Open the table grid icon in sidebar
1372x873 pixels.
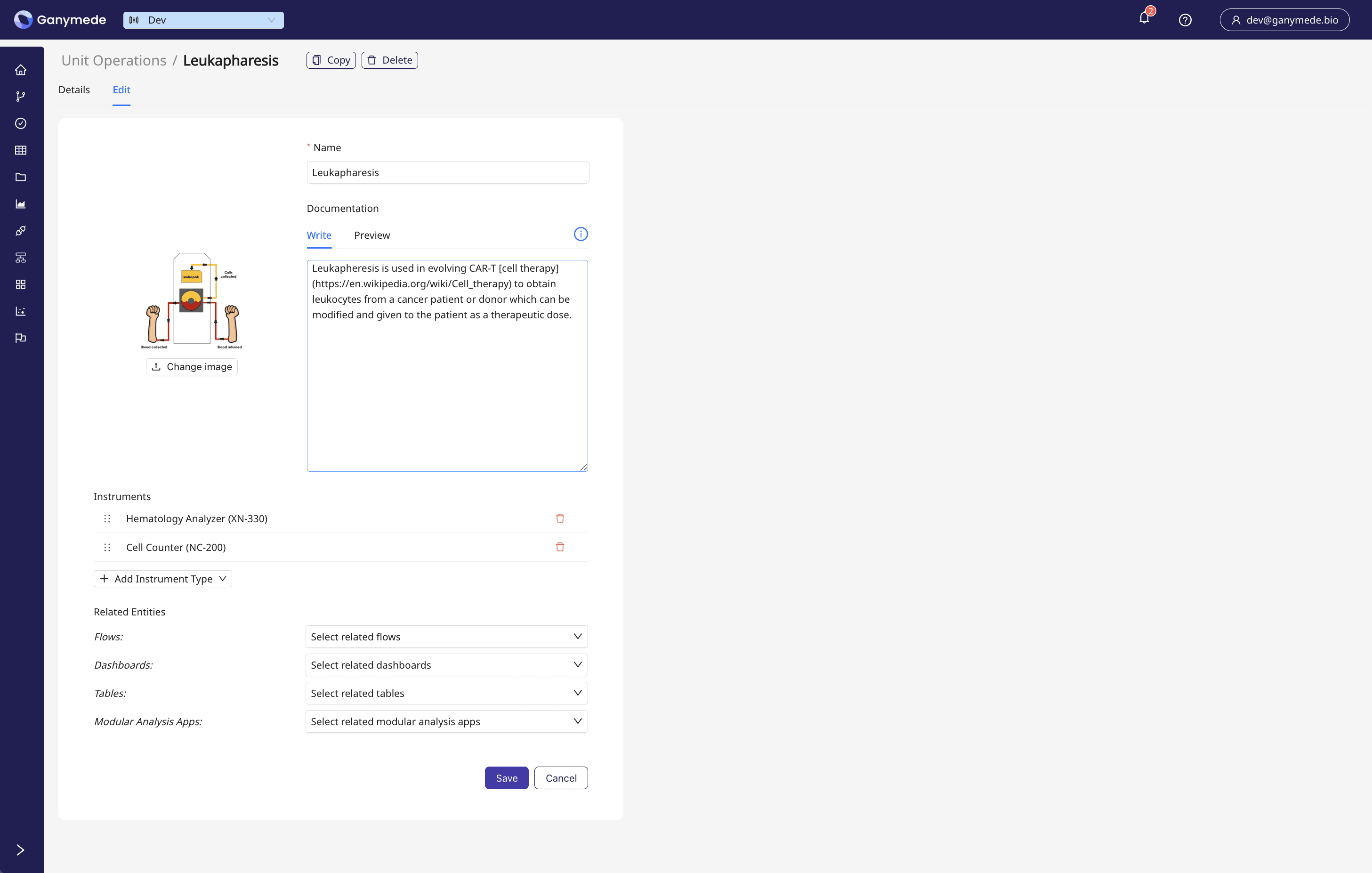[21, 150]
